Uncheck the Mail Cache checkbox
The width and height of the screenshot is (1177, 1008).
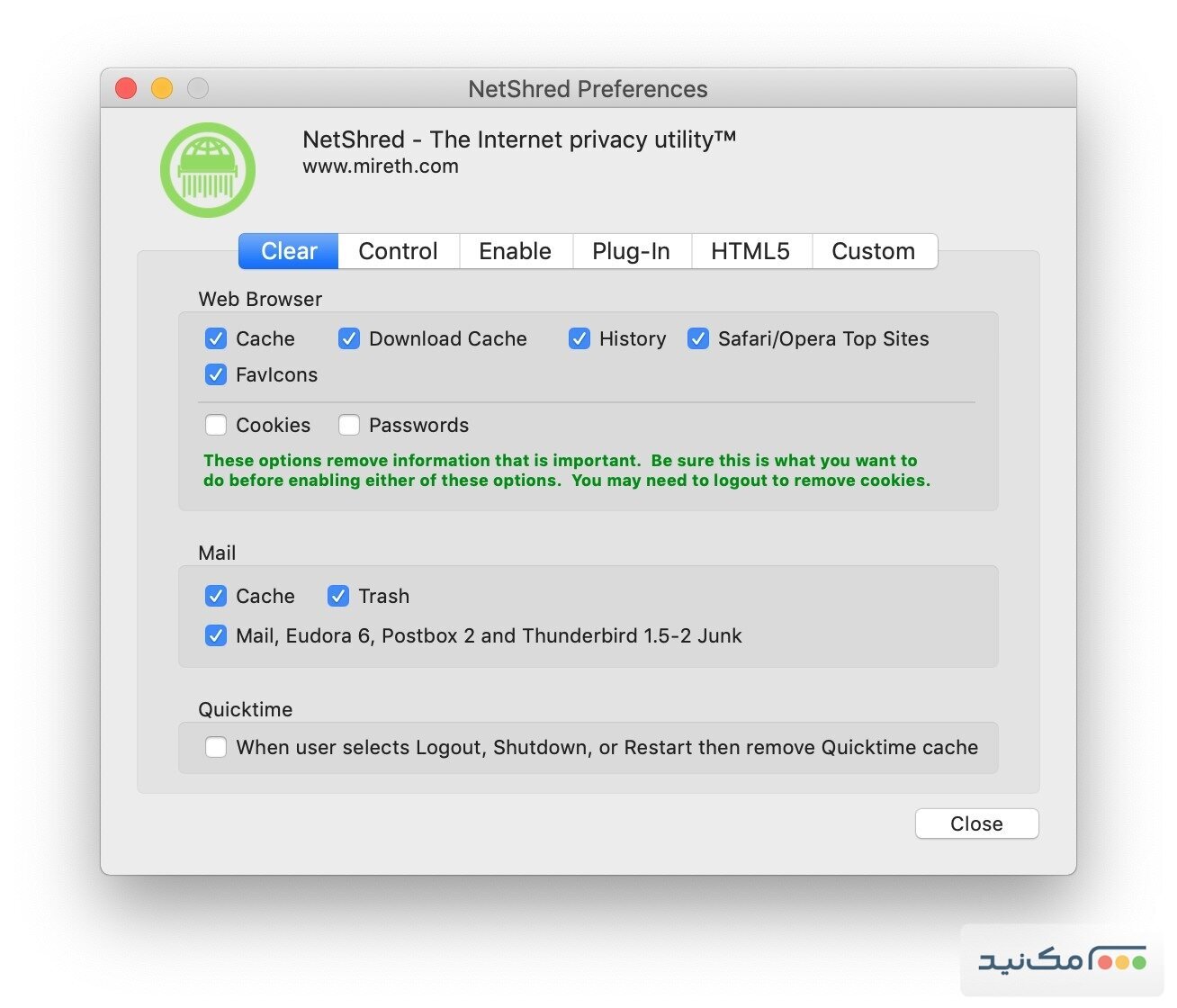tap(216, 596)
